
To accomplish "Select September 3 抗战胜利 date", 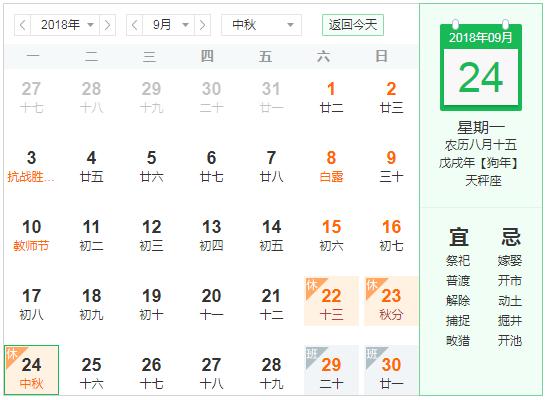I will click(31, 166).
